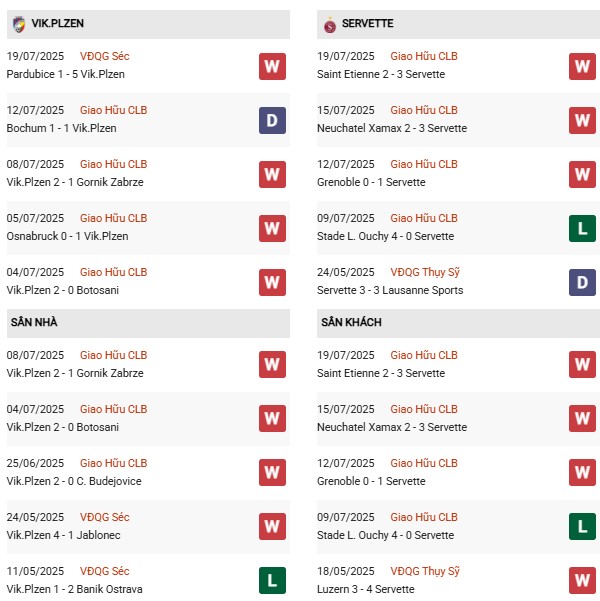Image resolution: width=600 pixels, height=601 pixels.
Task: Click W badge for Pardubice 1 - 5 Vik.Plzen
Action: click(272, 66)
